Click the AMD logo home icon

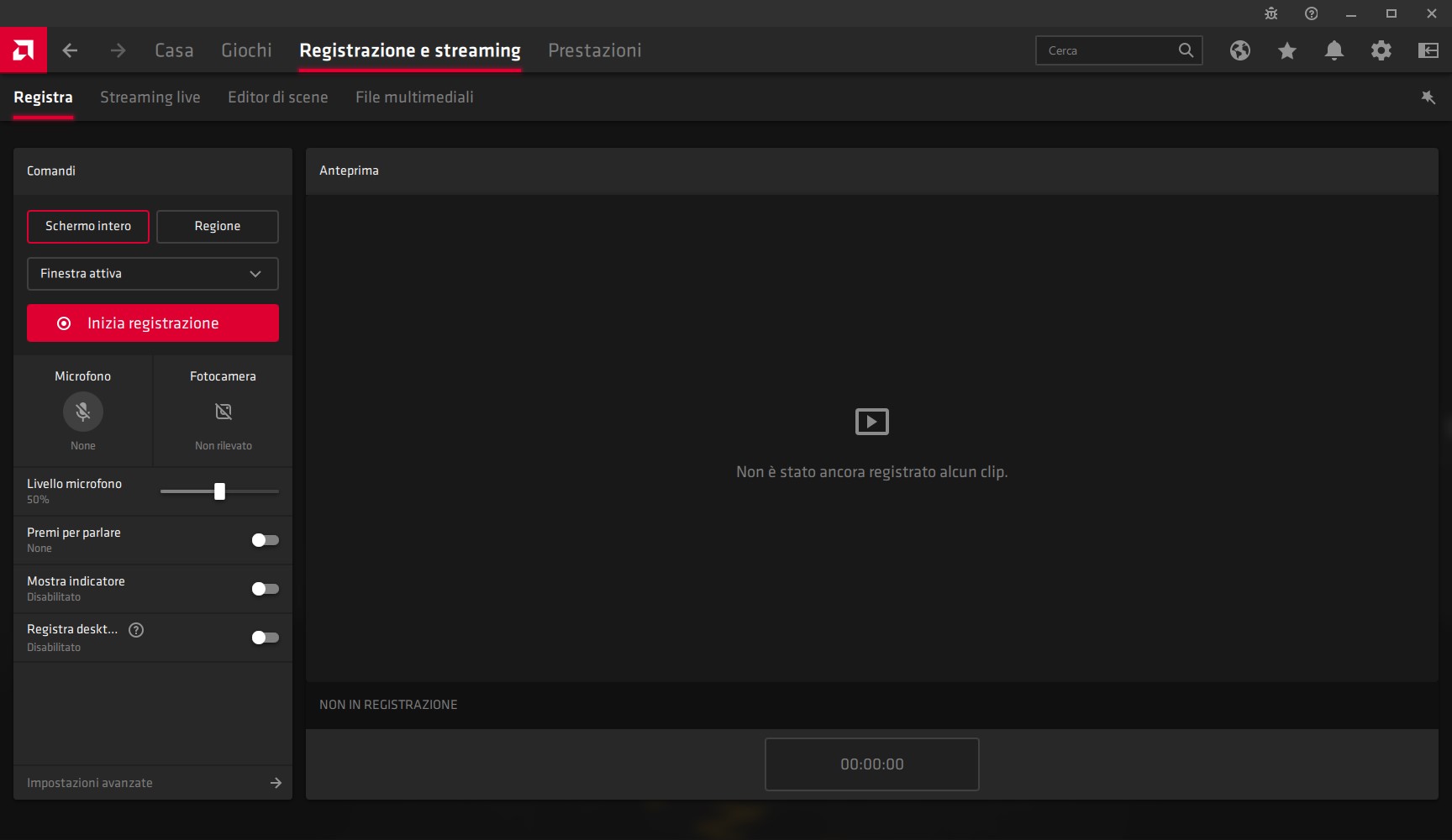click(24, 50)
